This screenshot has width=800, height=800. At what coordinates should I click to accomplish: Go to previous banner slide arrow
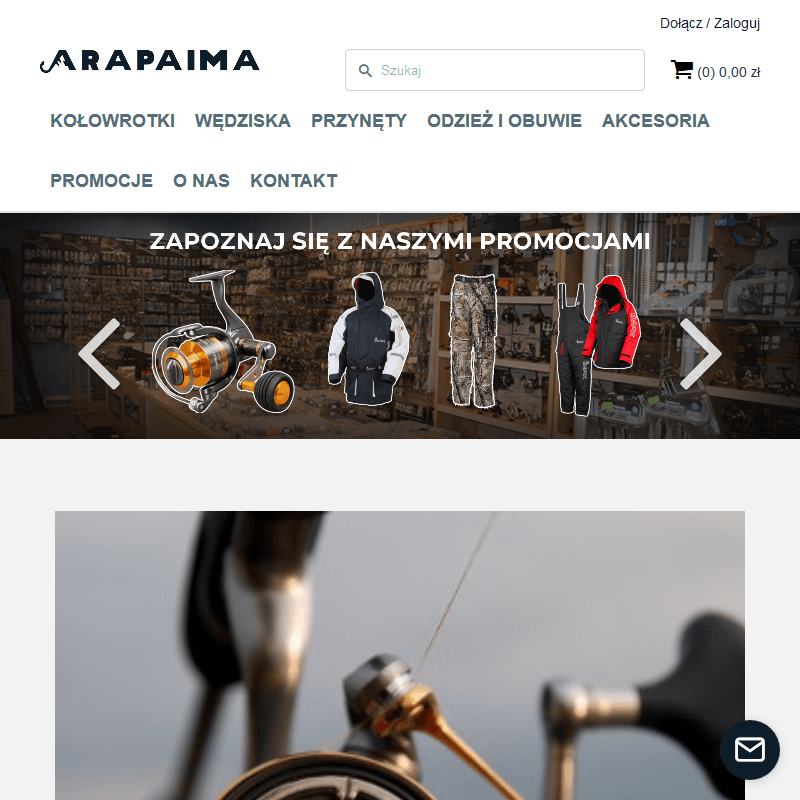(100, 354)
